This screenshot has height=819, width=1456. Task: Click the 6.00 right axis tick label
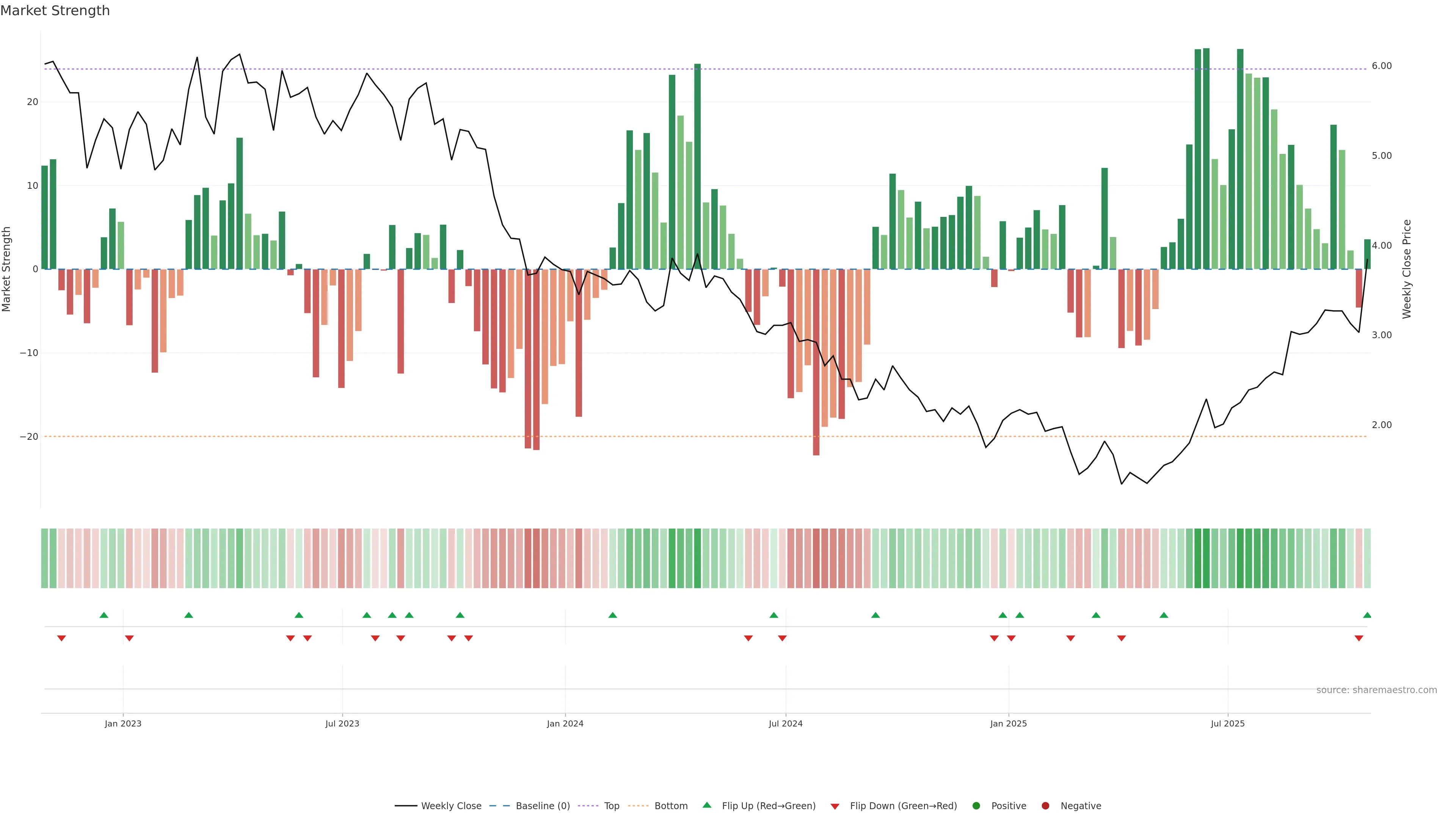[1381, 66]
